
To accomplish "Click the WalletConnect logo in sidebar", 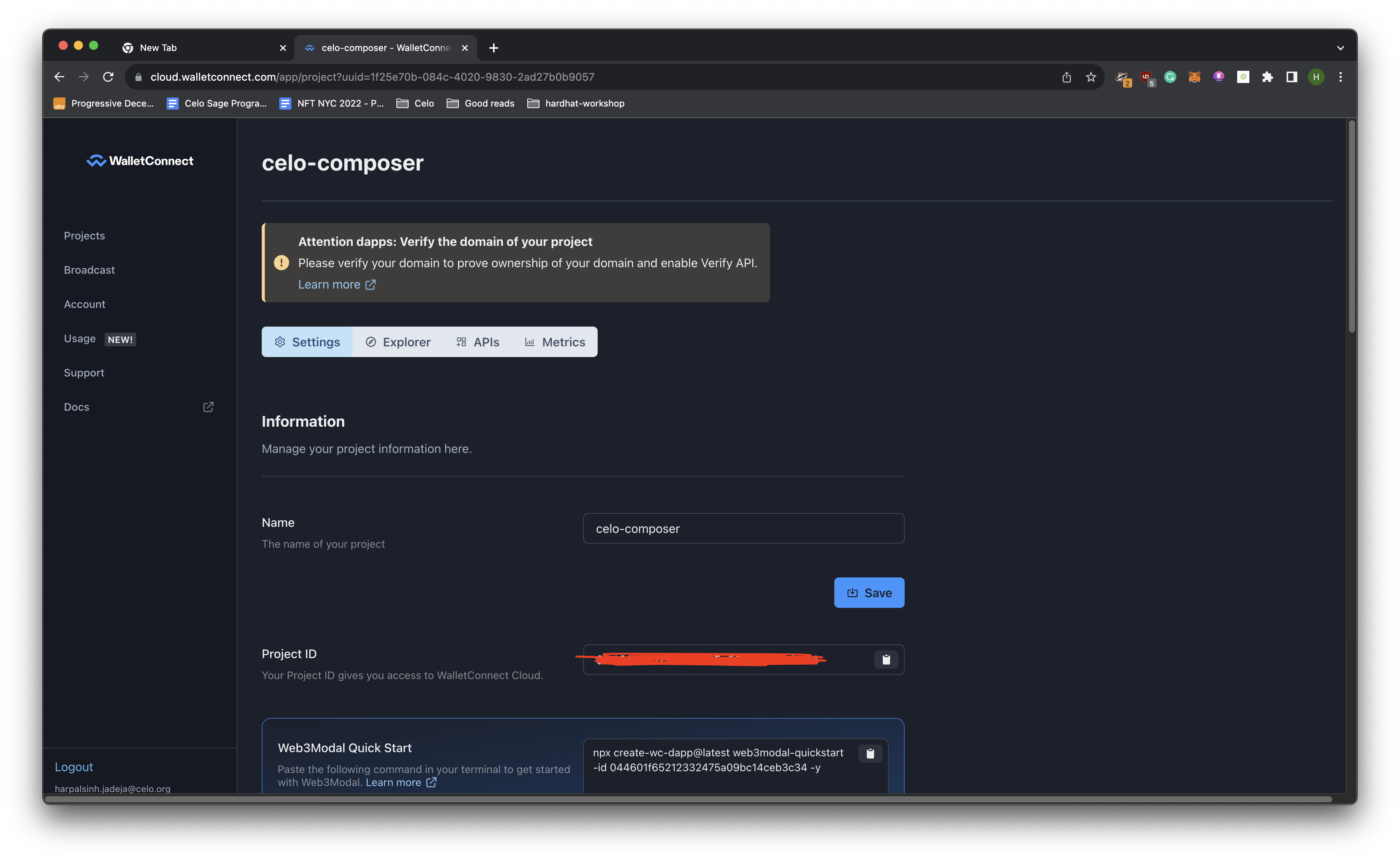I will pos(140,161).
